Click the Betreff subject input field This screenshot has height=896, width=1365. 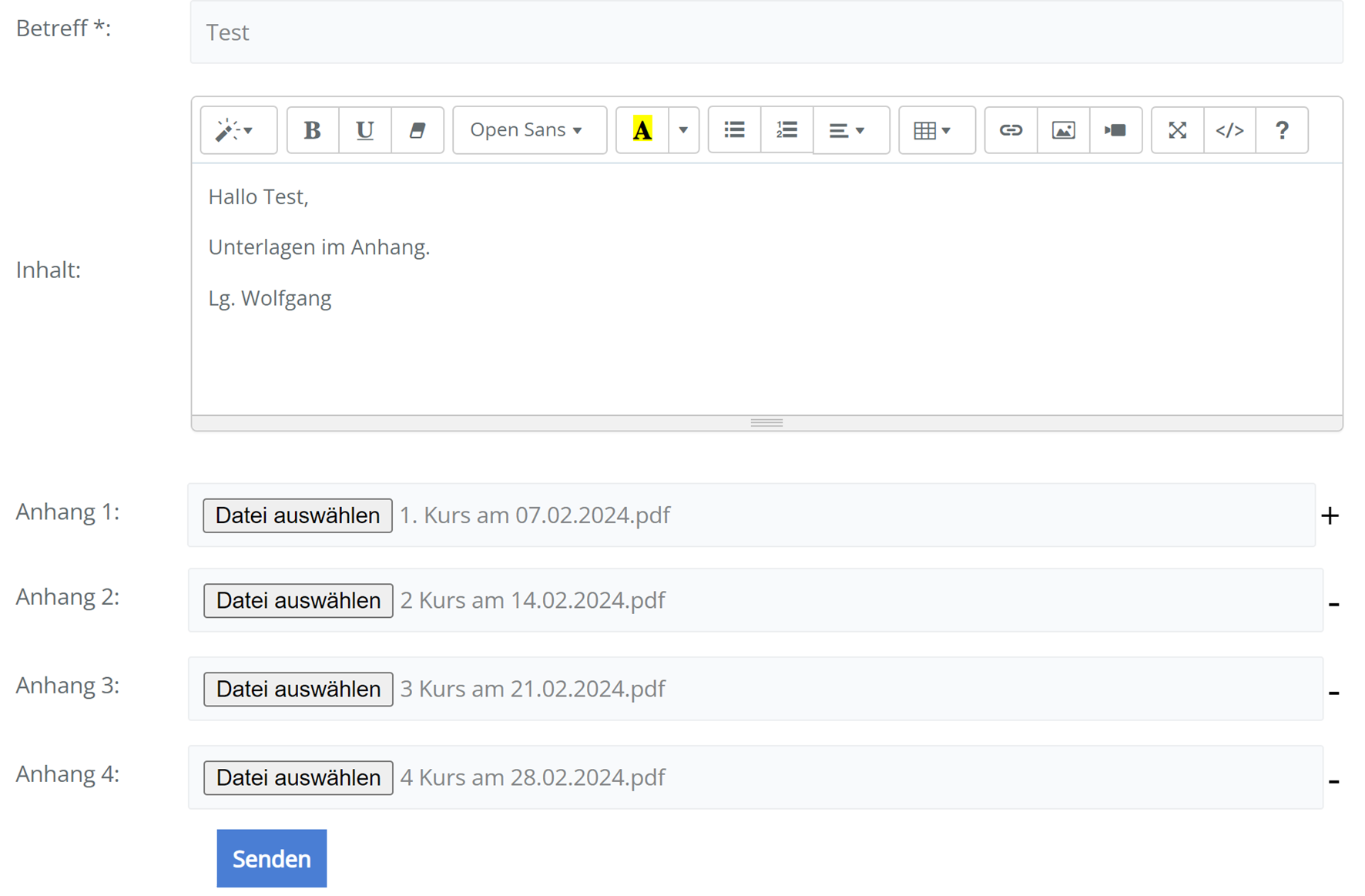[766, 32]
